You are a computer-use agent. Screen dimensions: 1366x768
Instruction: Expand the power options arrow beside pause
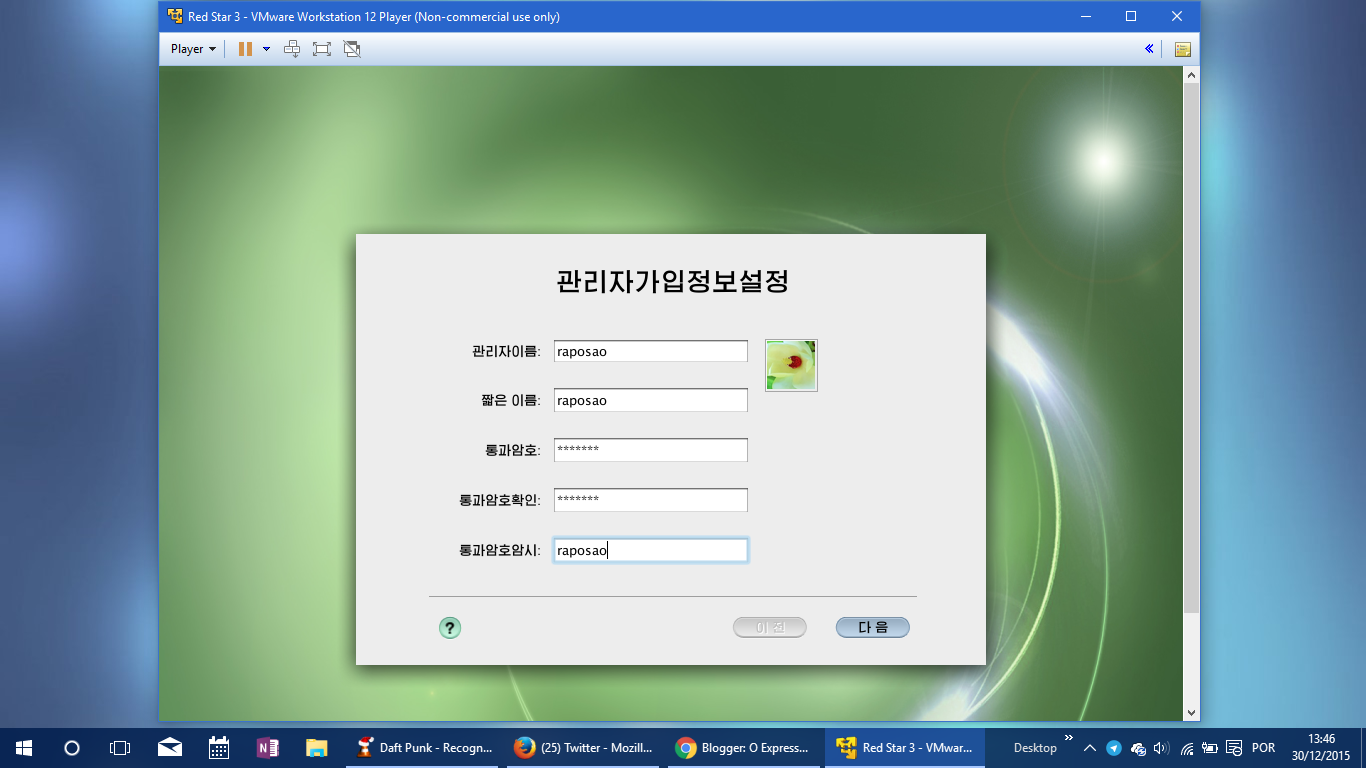(x=266, y=48)
